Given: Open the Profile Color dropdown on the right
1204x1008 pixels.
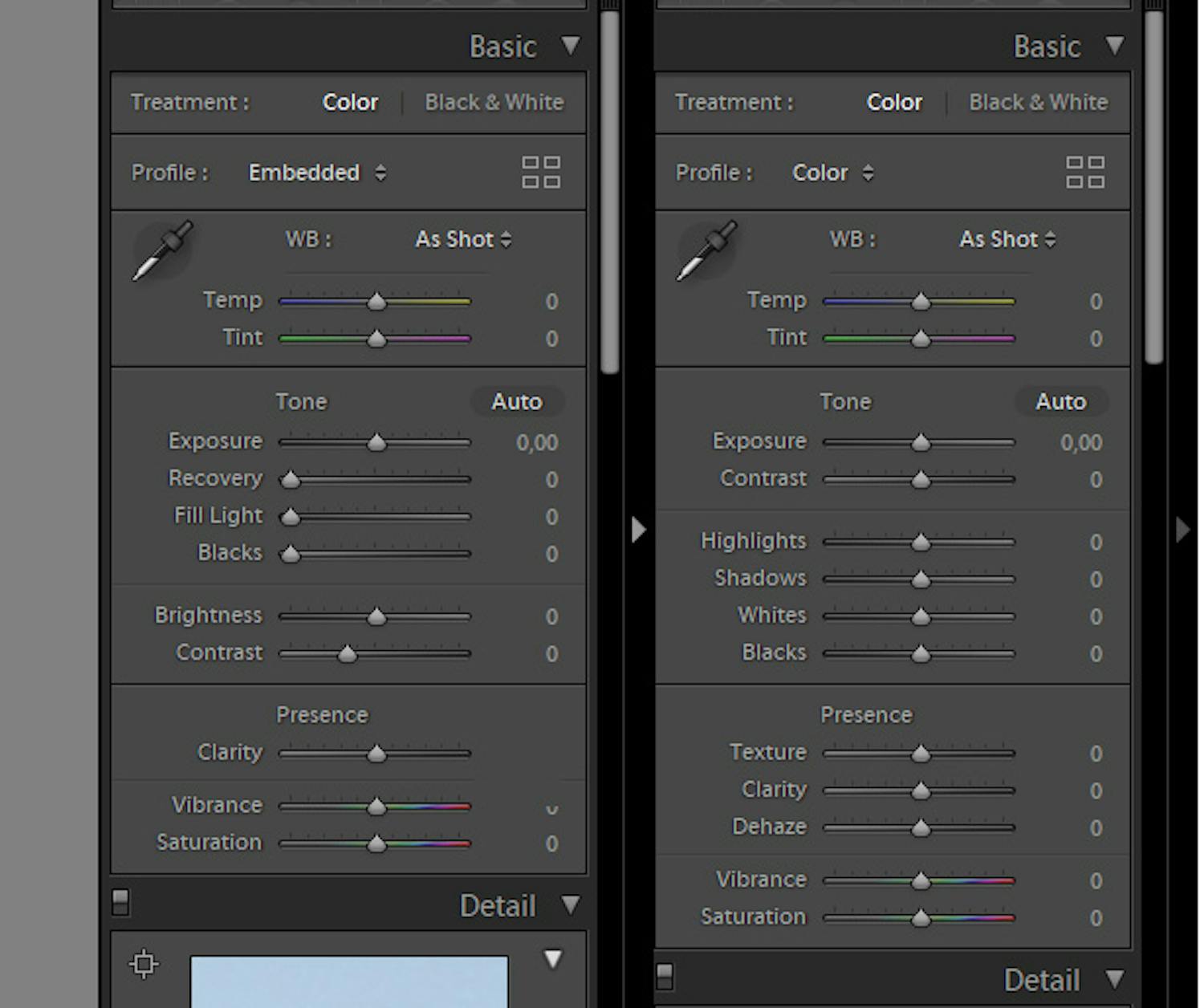Looking at the screenshot, I should 832,172.
